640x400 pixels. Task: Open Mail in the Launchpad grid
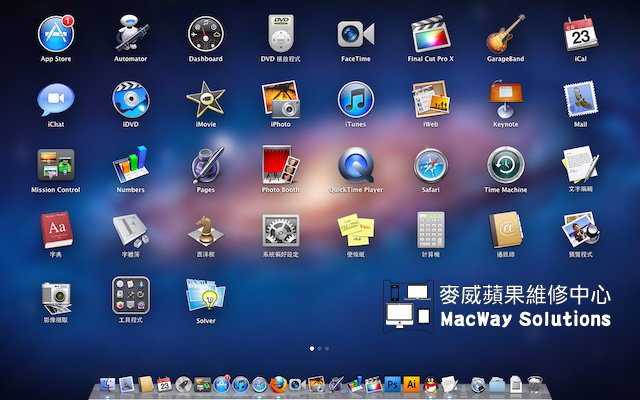point(580,100)
